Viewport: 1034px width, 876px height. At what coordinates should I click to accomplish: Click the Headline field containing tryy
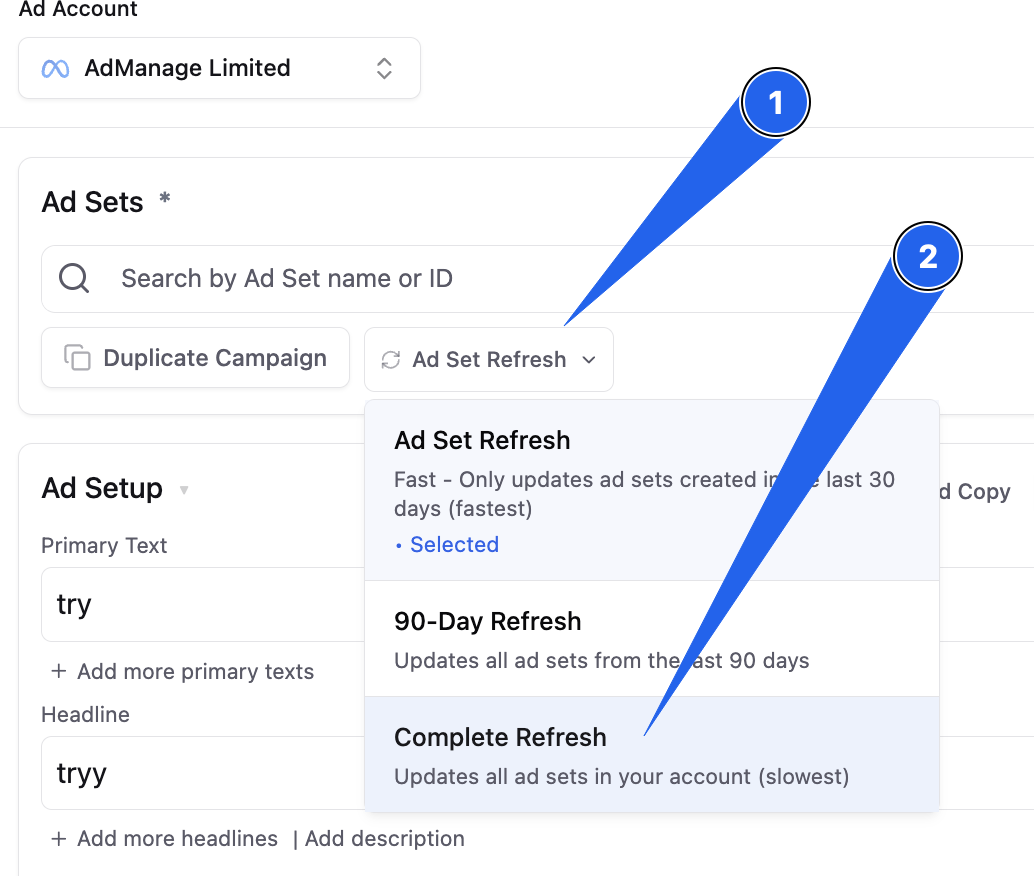pos(203,773)
